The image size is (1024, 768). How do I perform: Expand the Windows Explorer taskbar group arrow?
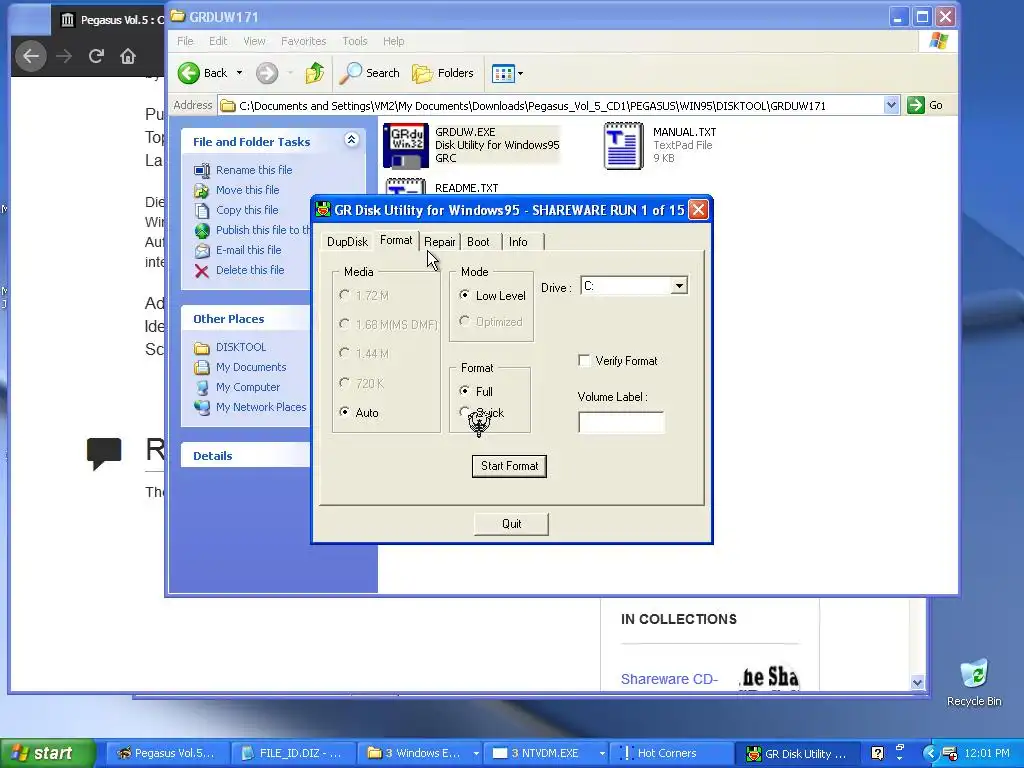476,753
